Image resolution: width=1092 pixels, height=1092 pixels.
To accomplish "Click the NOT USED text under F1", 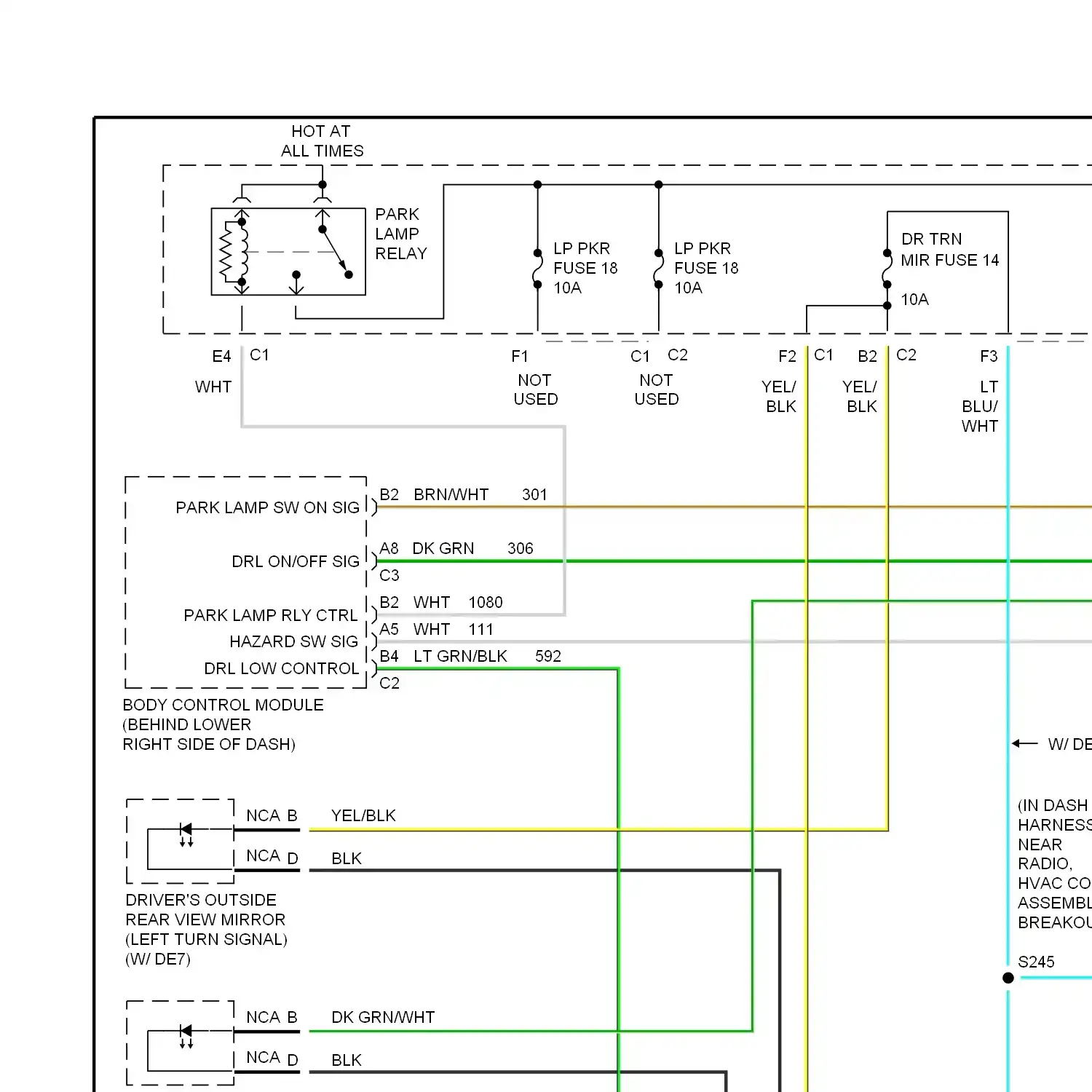I will click(x=535, y=389).
